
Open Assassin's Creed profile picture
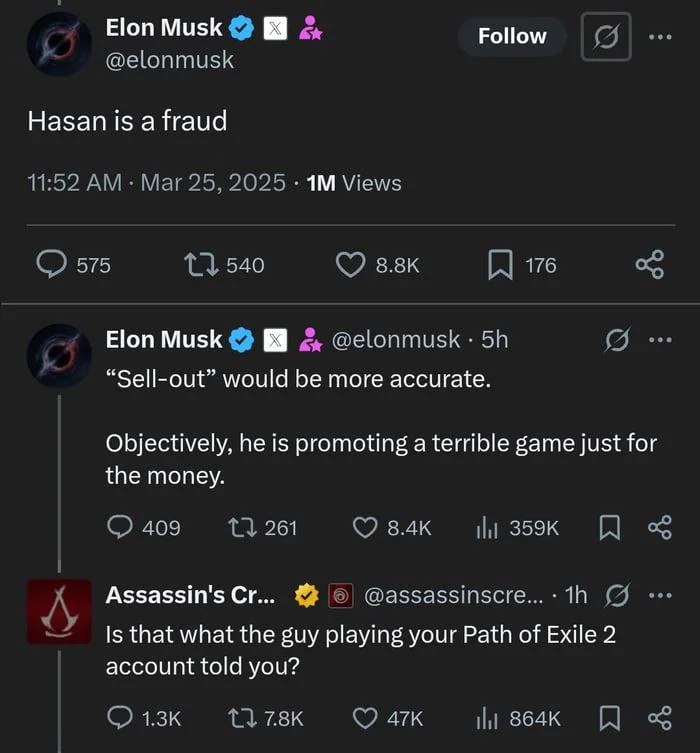[59, 610]
